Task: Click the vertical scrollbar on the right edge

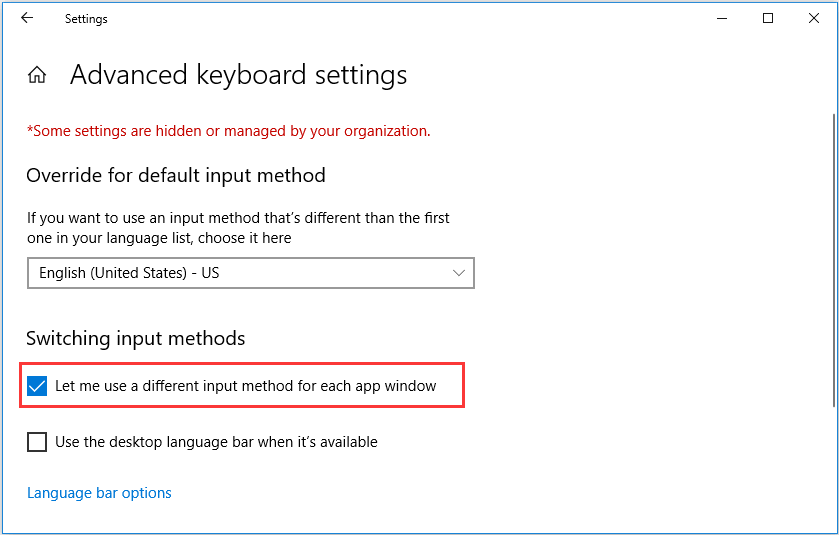Action: coord(834,260)
